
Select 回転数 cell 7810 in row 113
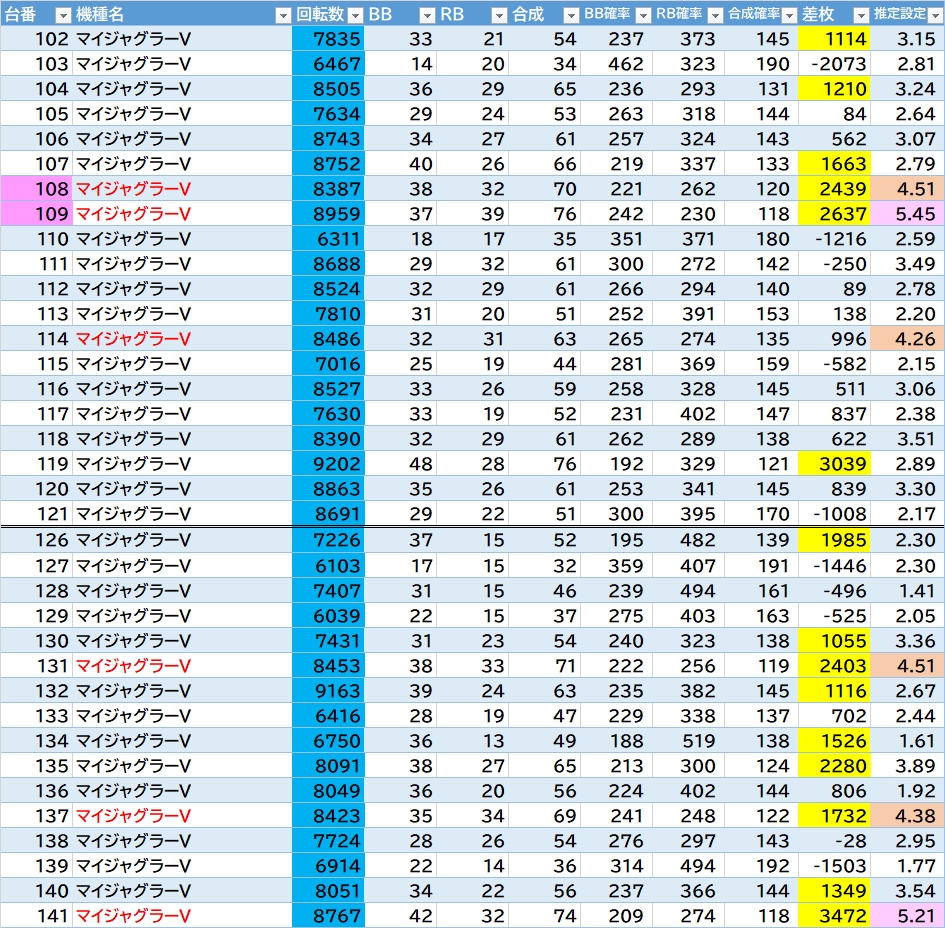(x=328, y=313)
